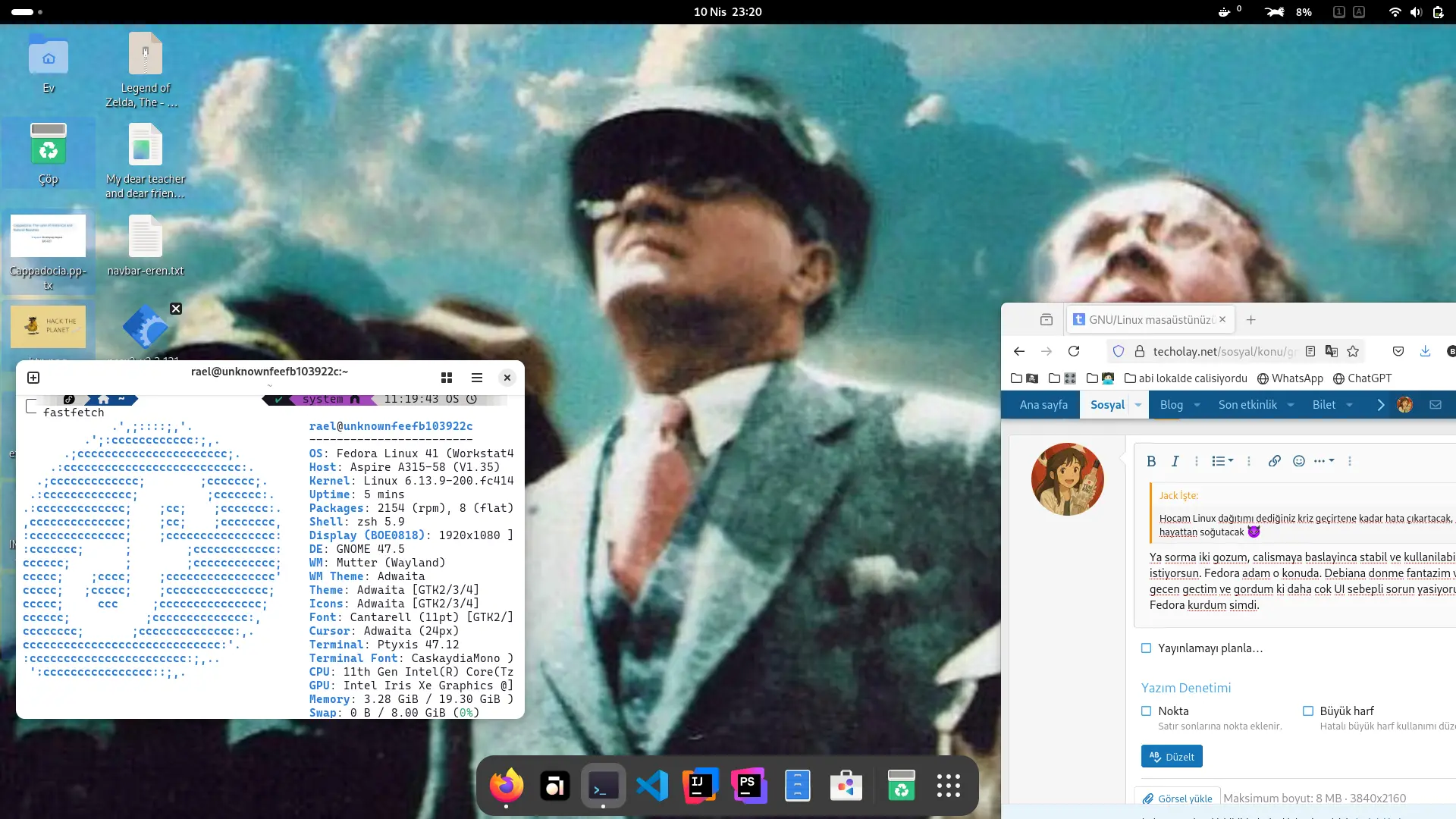The width and height of the screenshot is (1456, 819).
Task: Click the Düzelt button
Action: [x=1172, y=757]
